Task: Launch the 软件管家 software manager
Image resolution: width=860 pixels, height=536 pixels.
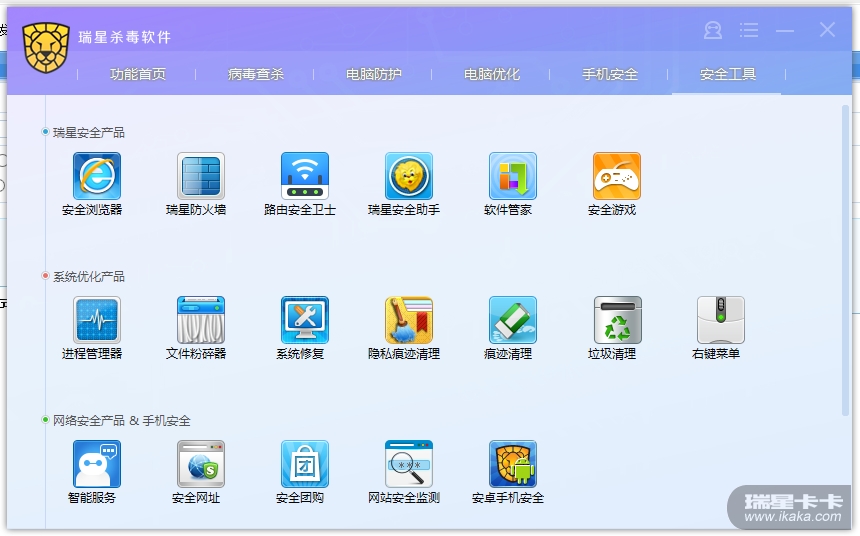Action: (513, 176)
